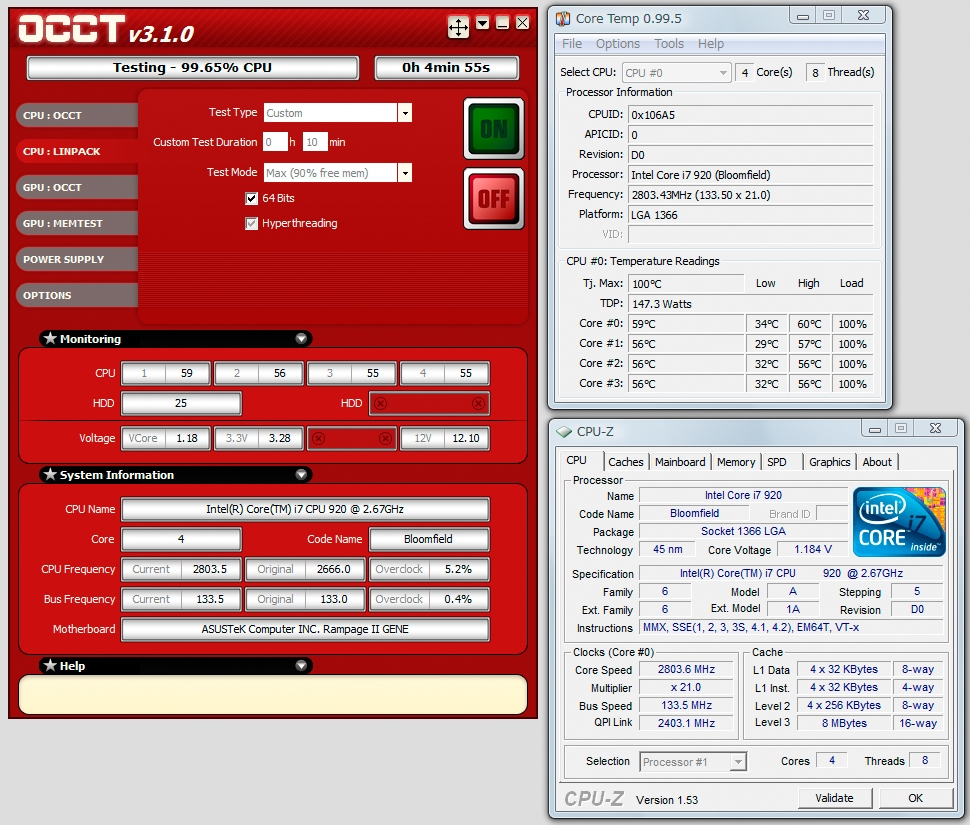This screenshot has width=970, height=825.
Task: Click the System Information star icon
Action: point(50,474)
